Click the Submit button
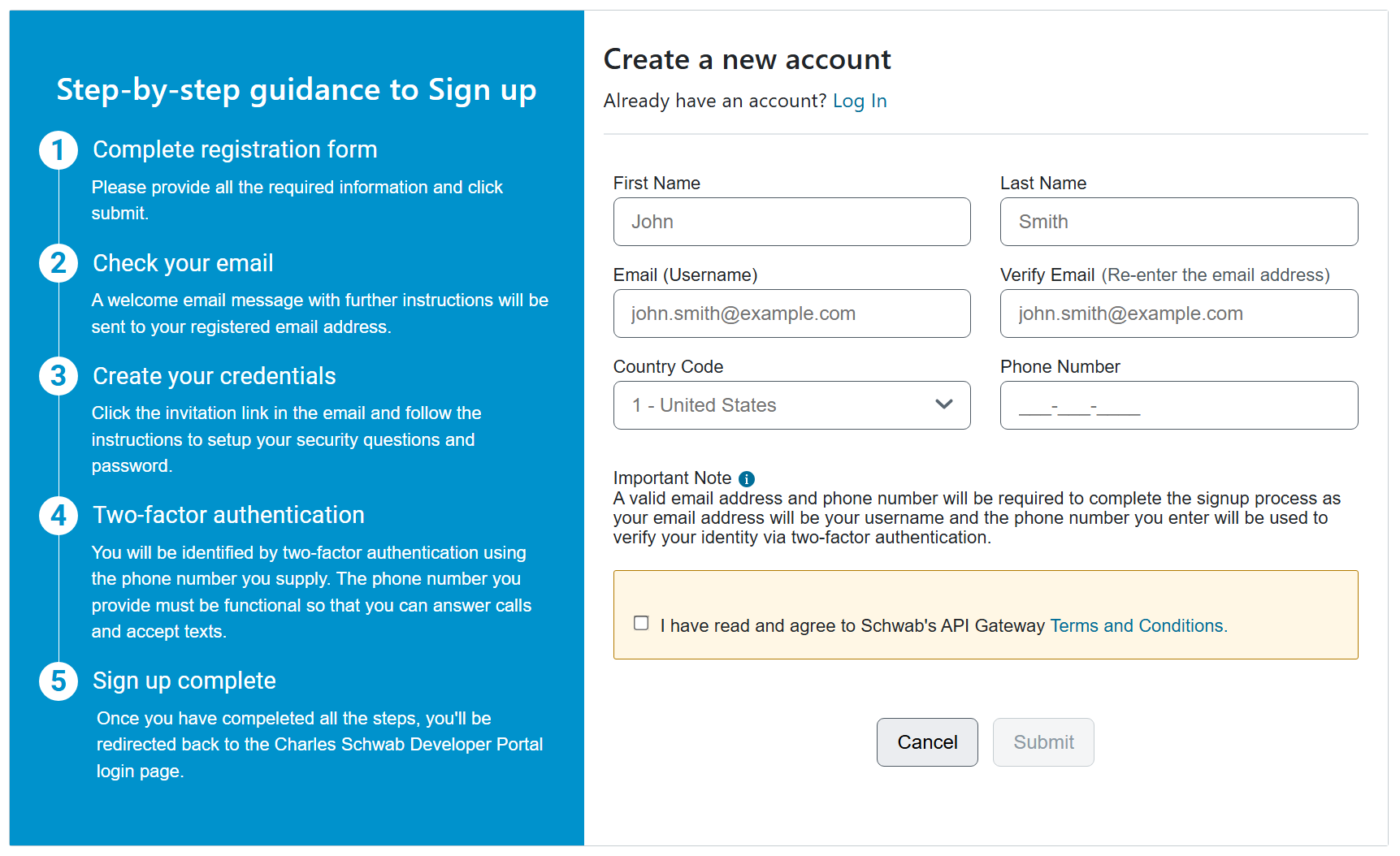The image size is (1400, 856). pyautogui.click(x=1043, y=742)
